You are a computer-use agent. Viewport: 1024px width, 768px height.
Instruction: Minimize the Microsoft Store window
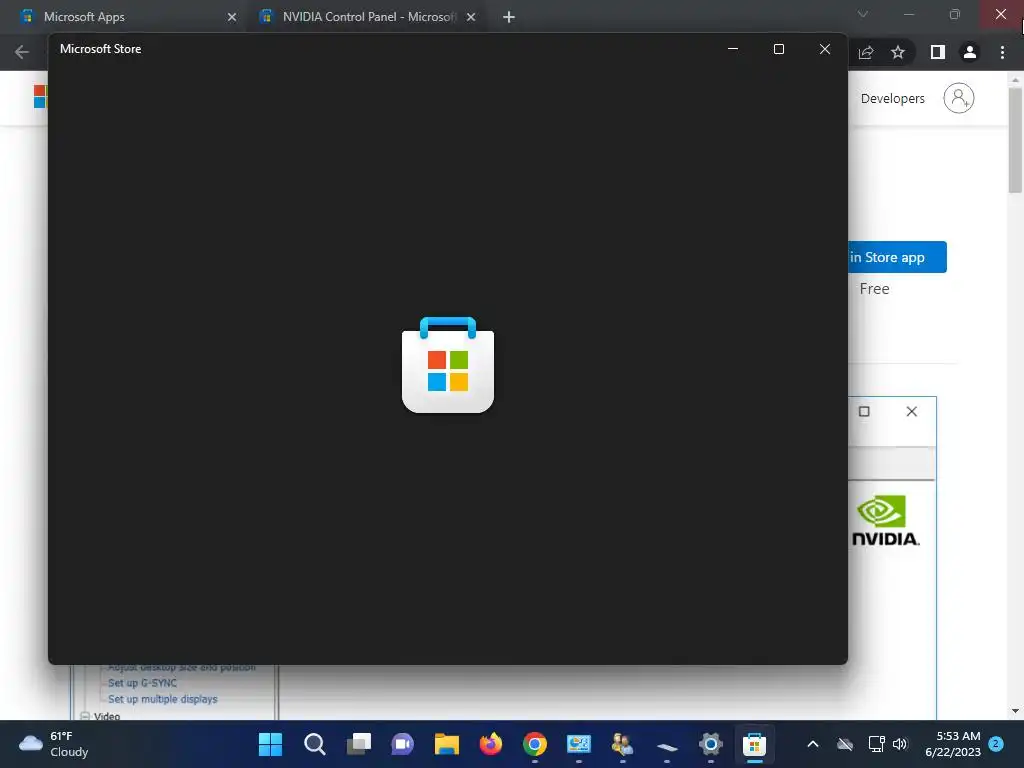(733, 49)
